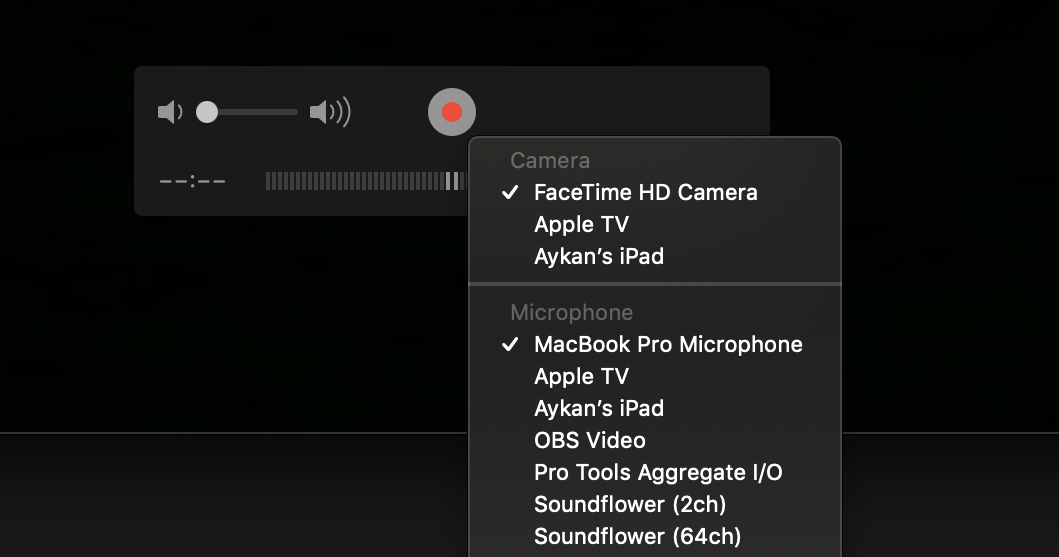This screenshot has height=557, width=1059.
Task: Click the volume slider knob
Action: click(x=207, y=112)
